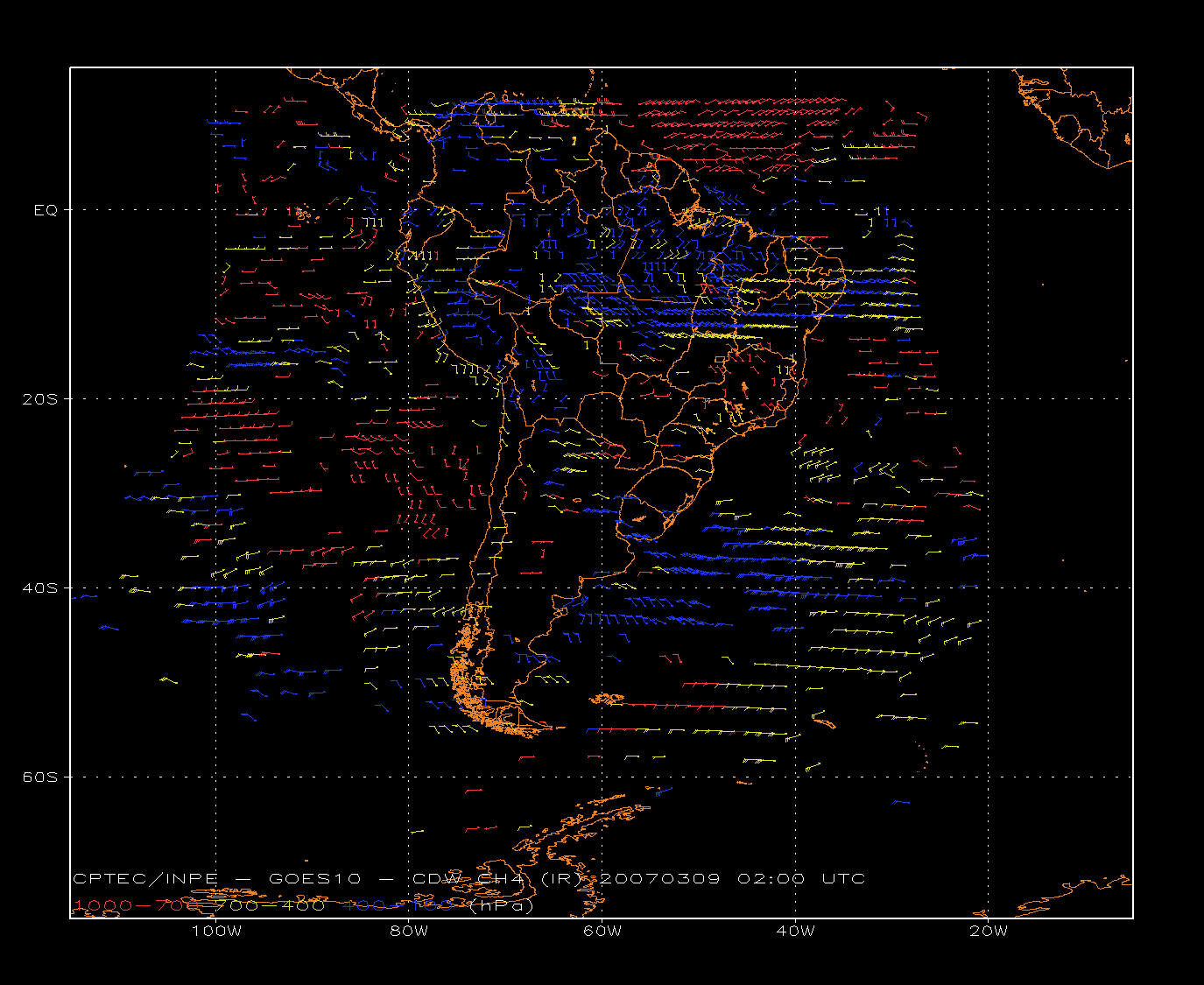Click the 100W longitude label
This screenshot has height=985, width=1204.
(216, 931)
